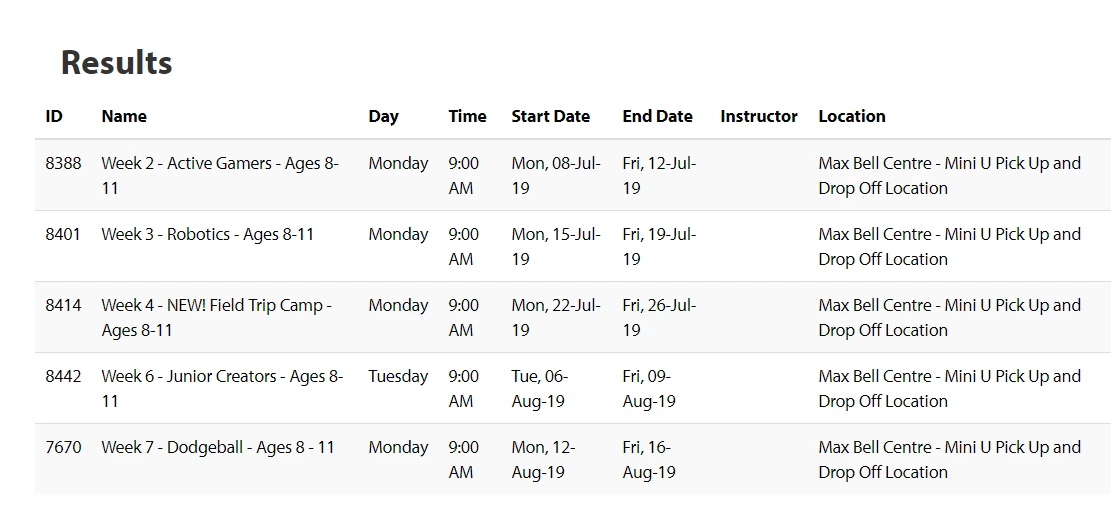Screen dimensions: 1111x524
Task: Select the End Date column header
Action: (x=657, y=116)
